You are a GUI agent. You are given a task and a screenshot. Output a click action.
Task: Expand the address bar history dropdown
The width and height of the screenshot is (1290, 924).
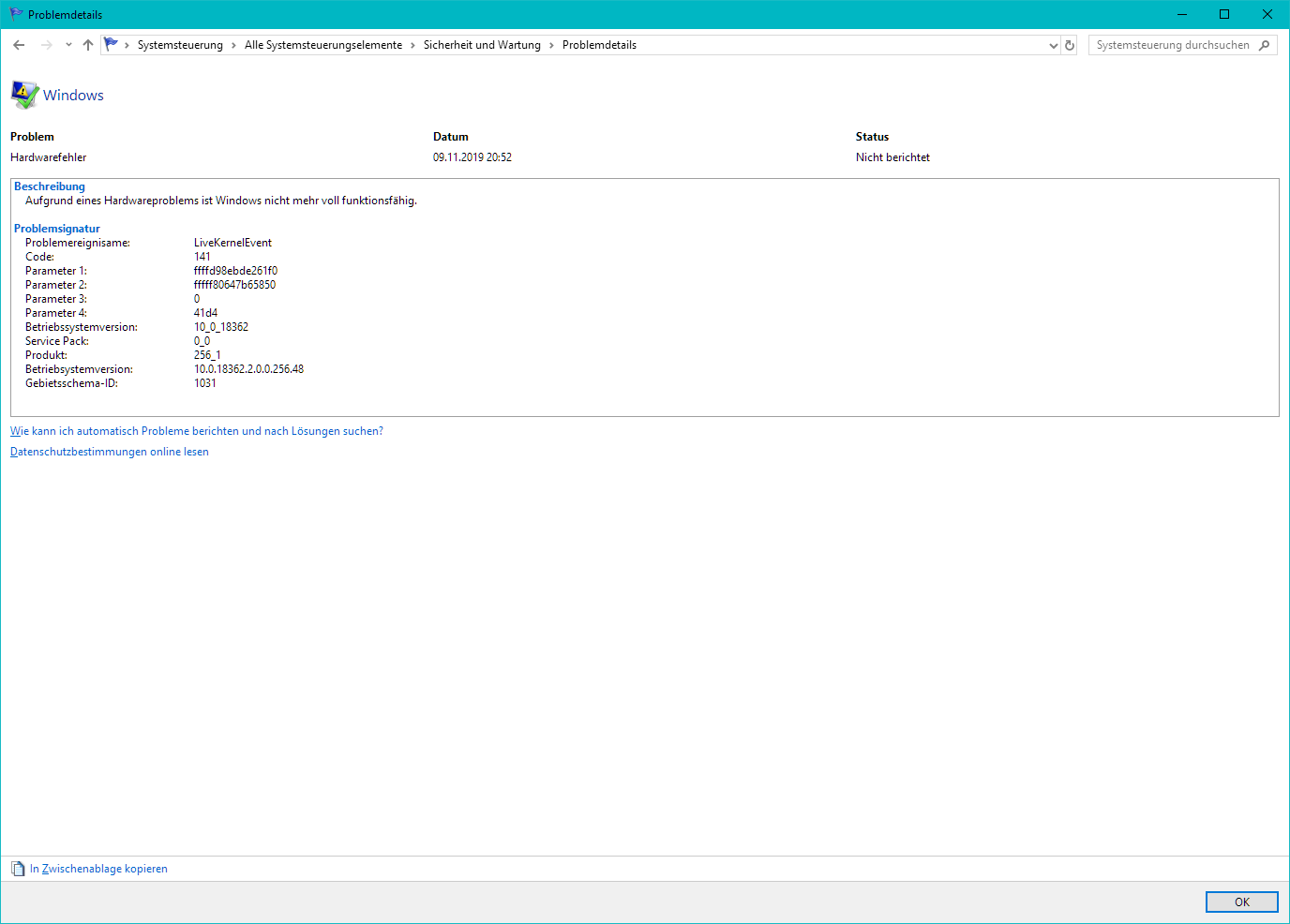[1053, 45]
